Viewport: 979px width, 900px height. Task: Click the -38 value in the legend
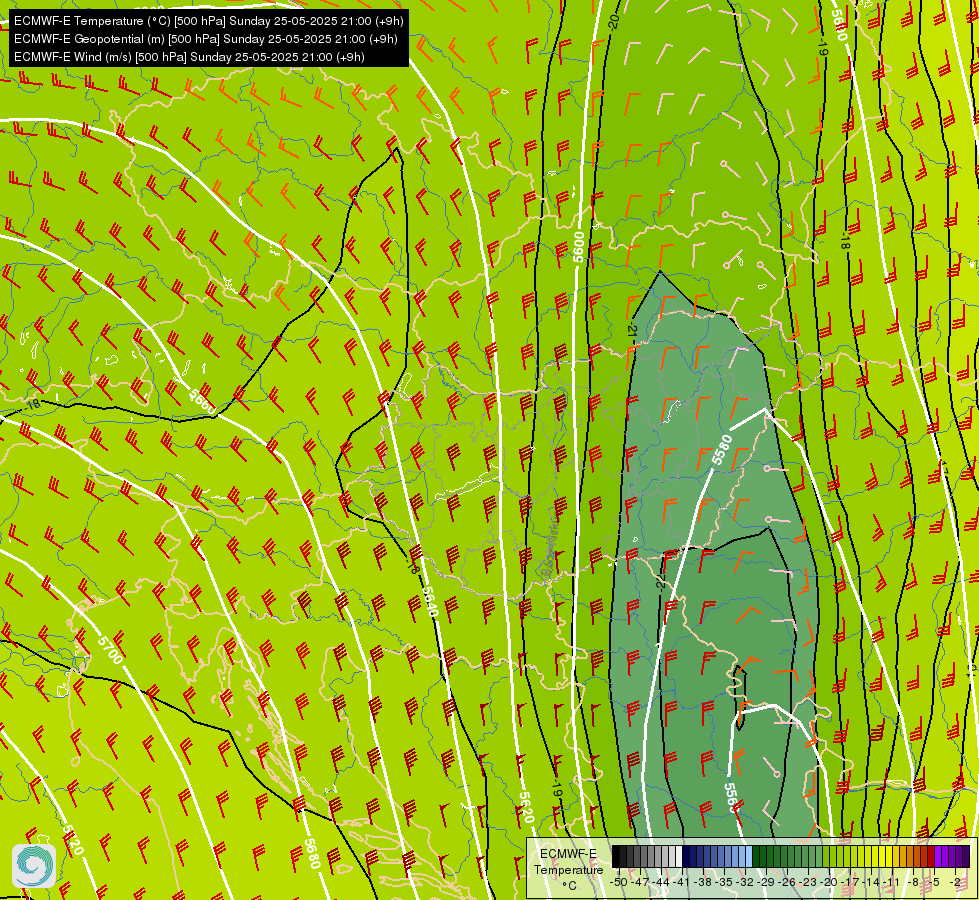click(x=702, y=882)
